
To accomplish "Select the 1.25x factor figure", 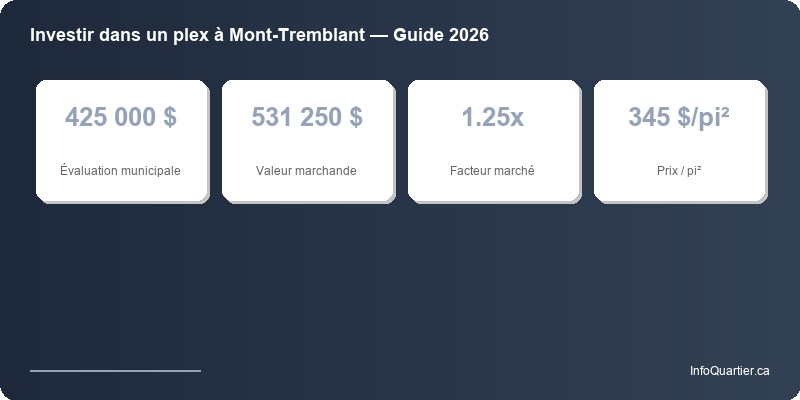I will click(x=492, y=117).
